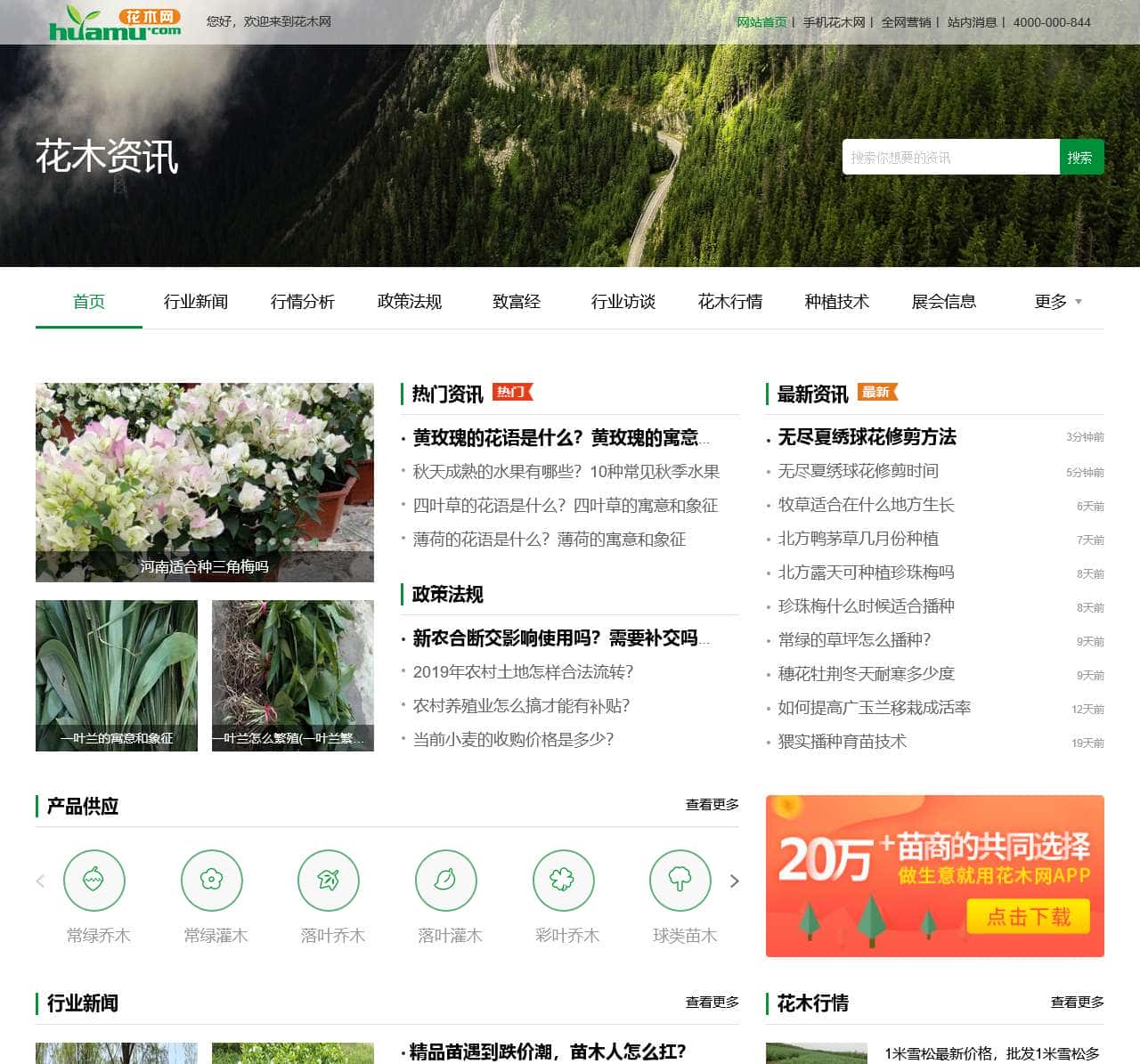The image size is (1140, 1064).
Task: Click the 热门 badge next to 热门资讯
Action: pos(513,391)
